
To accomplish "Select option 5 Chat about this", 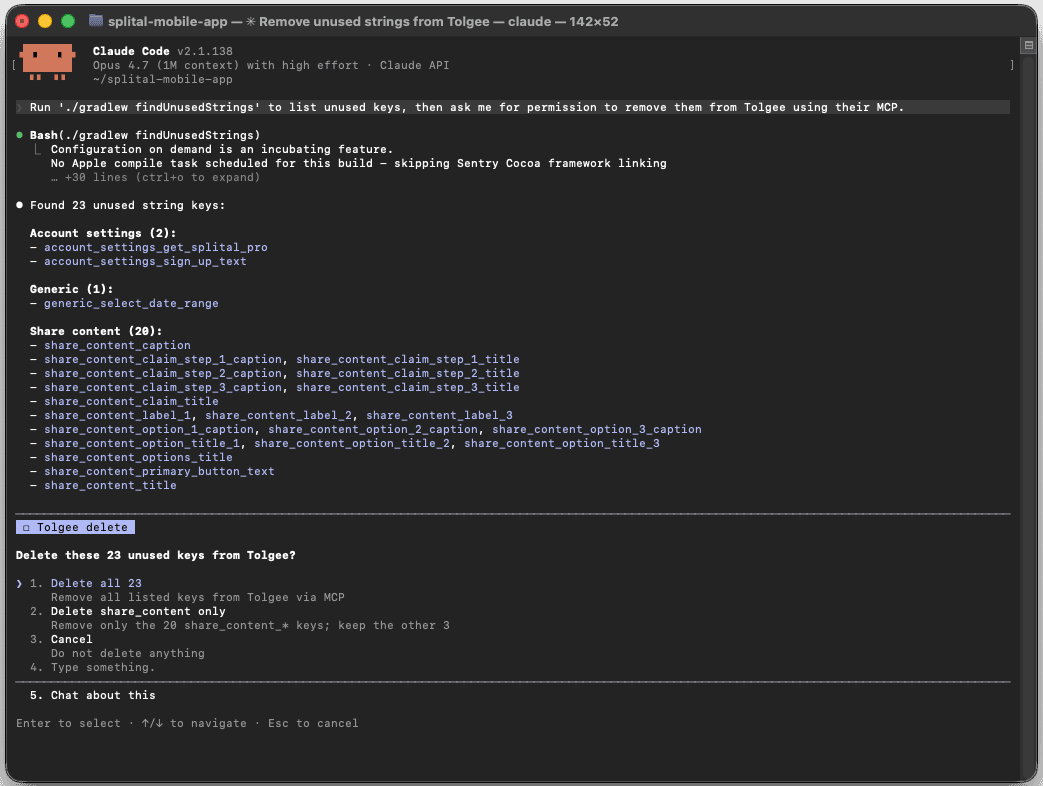I will pyautogui.click(x=102, y=695).
